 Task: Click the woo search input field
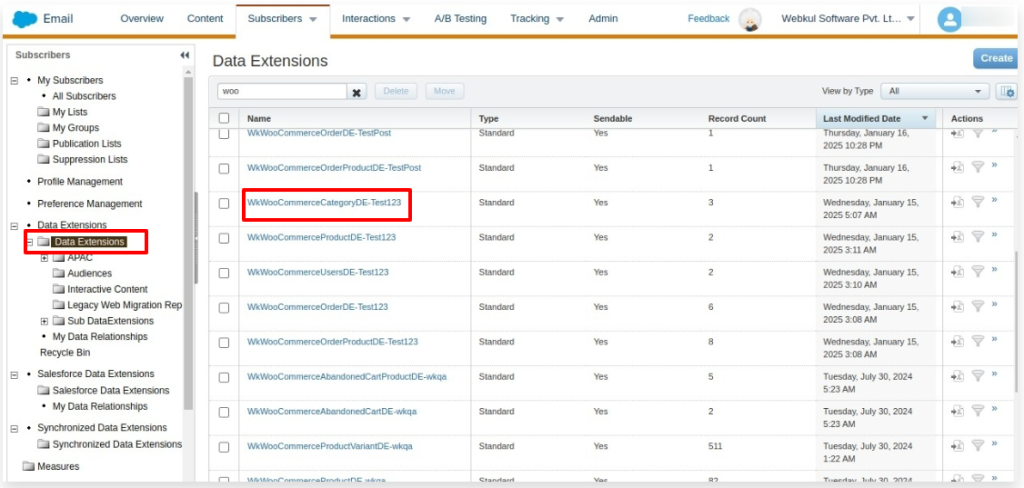click(282, 91)
